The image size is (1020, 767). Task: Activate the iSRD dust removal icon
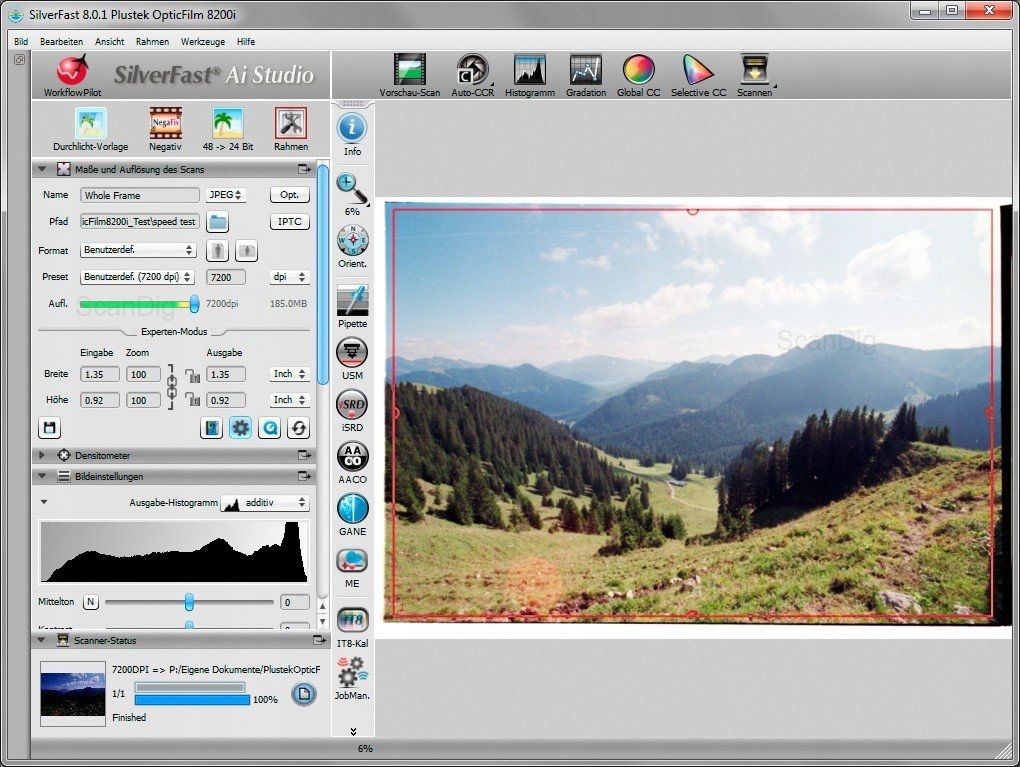click(x=352, y=405)
